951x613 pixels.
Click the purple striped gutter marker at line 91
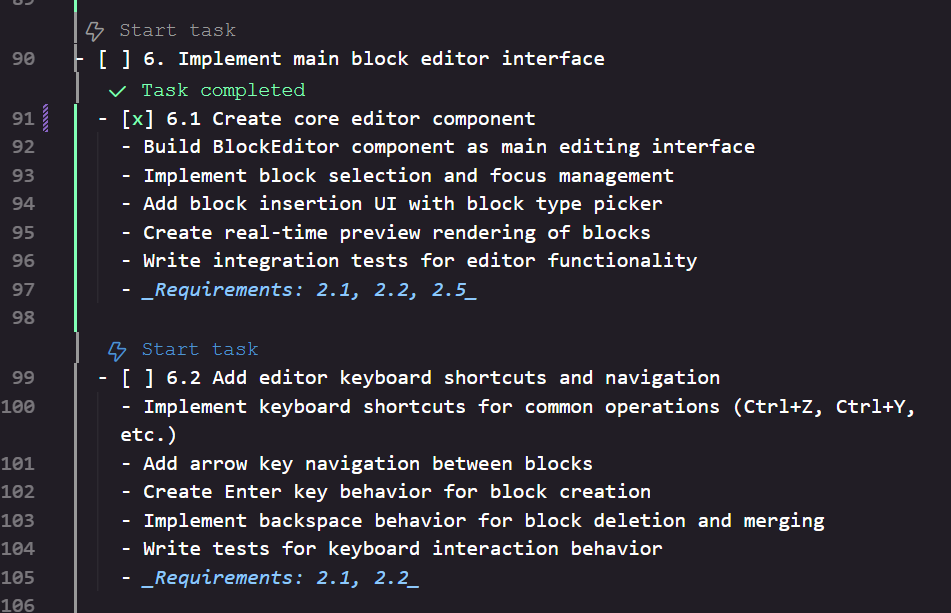pos(45,118)
